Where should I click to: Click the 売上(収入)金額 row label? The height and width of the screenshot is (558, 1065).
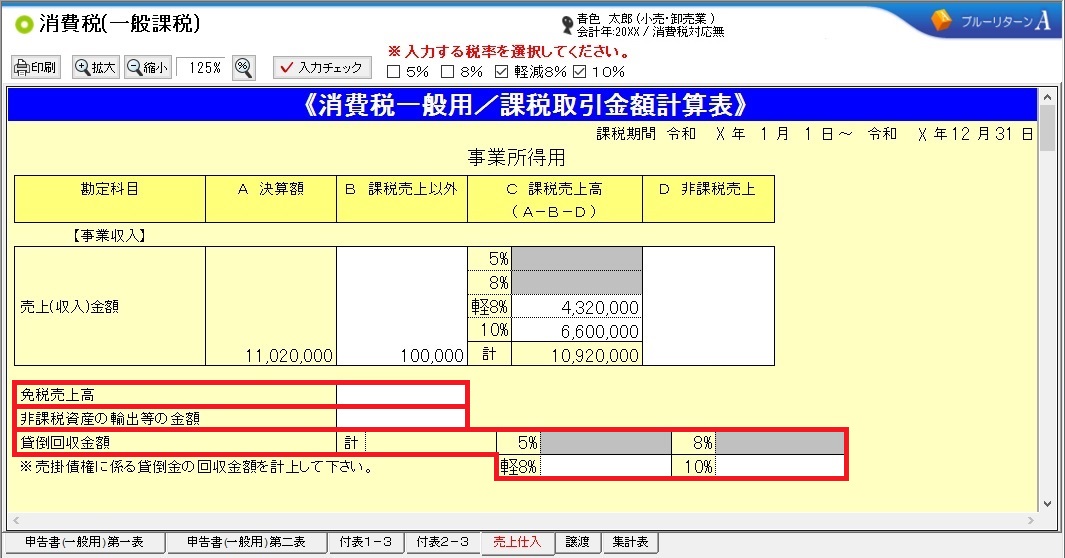[69, 307]
